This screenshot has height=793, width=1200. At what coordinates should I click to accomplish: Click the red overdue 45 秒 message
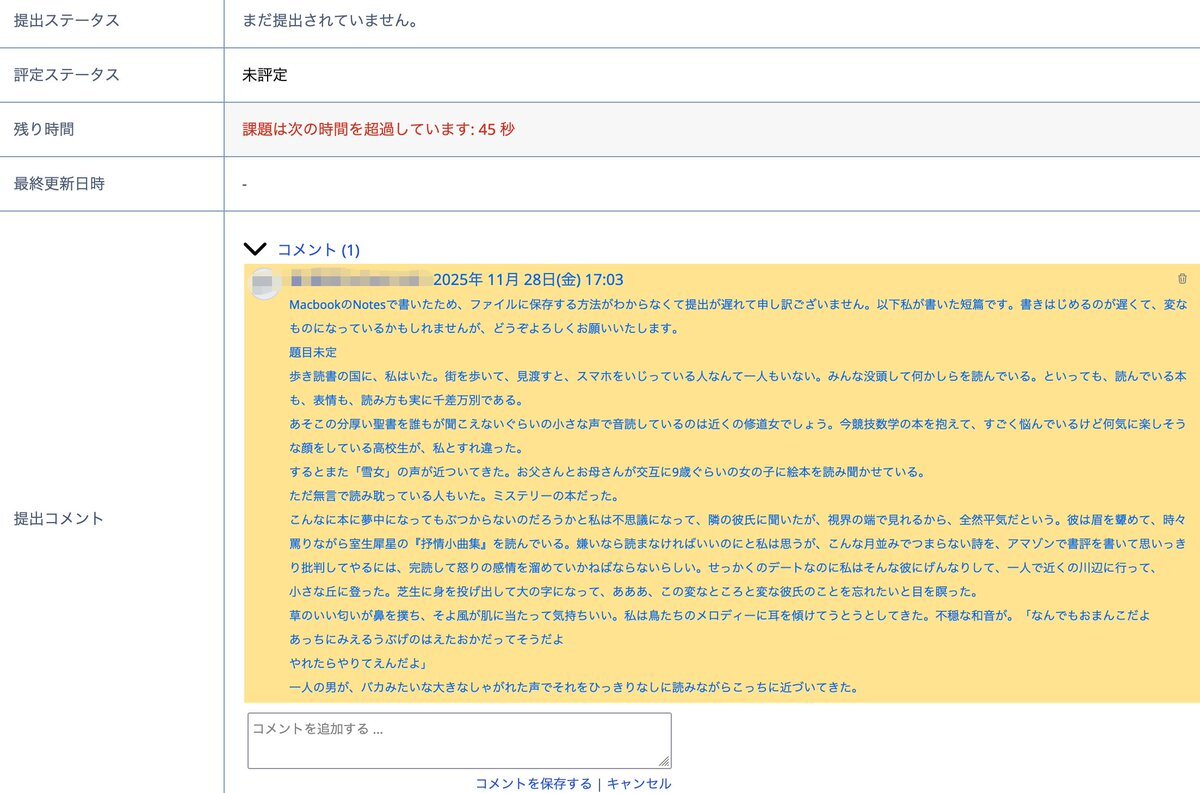click(x=378, y=129)
